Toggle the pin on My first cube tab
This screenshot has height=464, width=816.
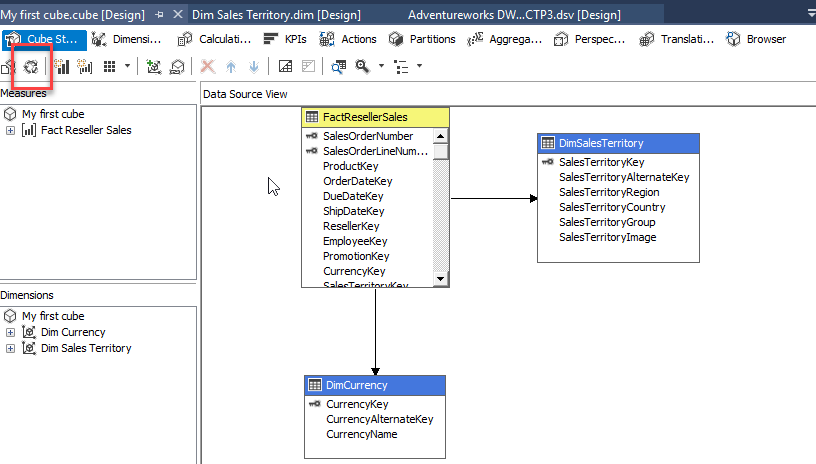point(159,15)
